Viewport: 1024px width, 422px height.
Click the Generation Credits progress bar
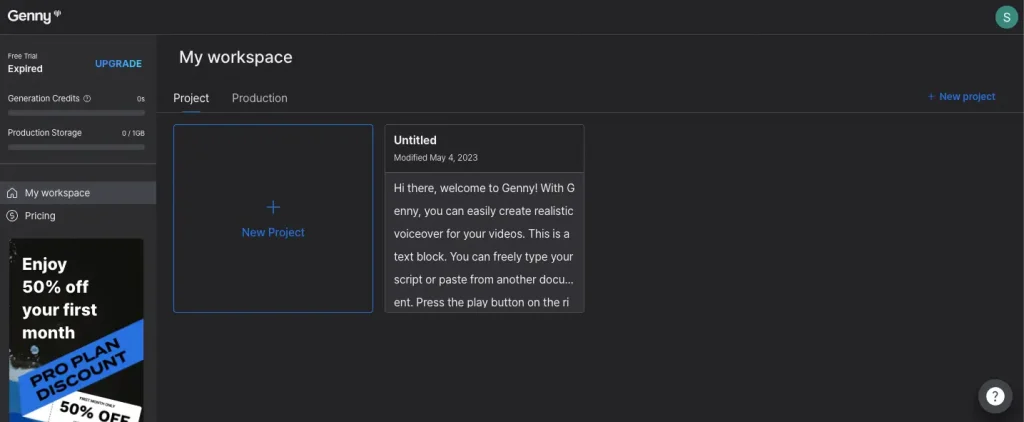(76, 113)
